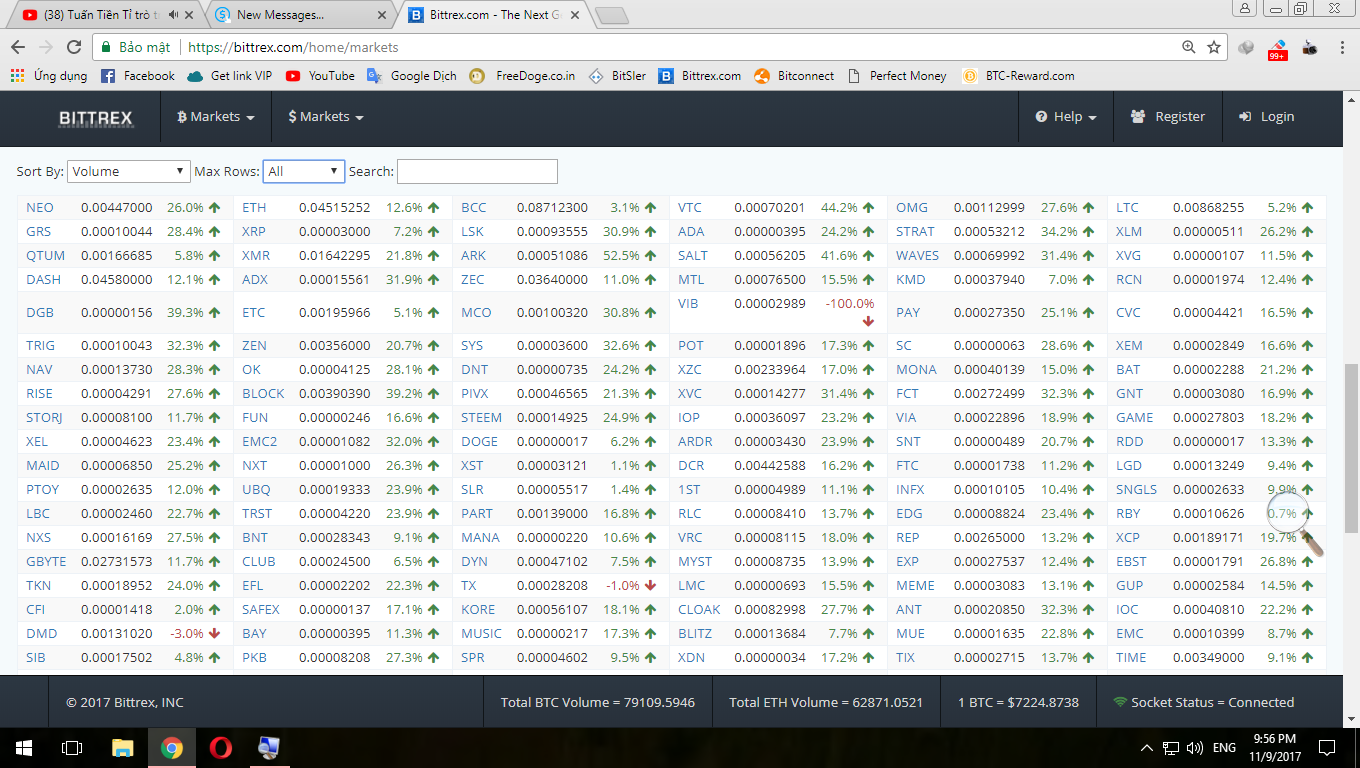This screenshot has width=1360, height=768.
Task: Click the red down arrow beside VIB
Action: coord(868,321)
